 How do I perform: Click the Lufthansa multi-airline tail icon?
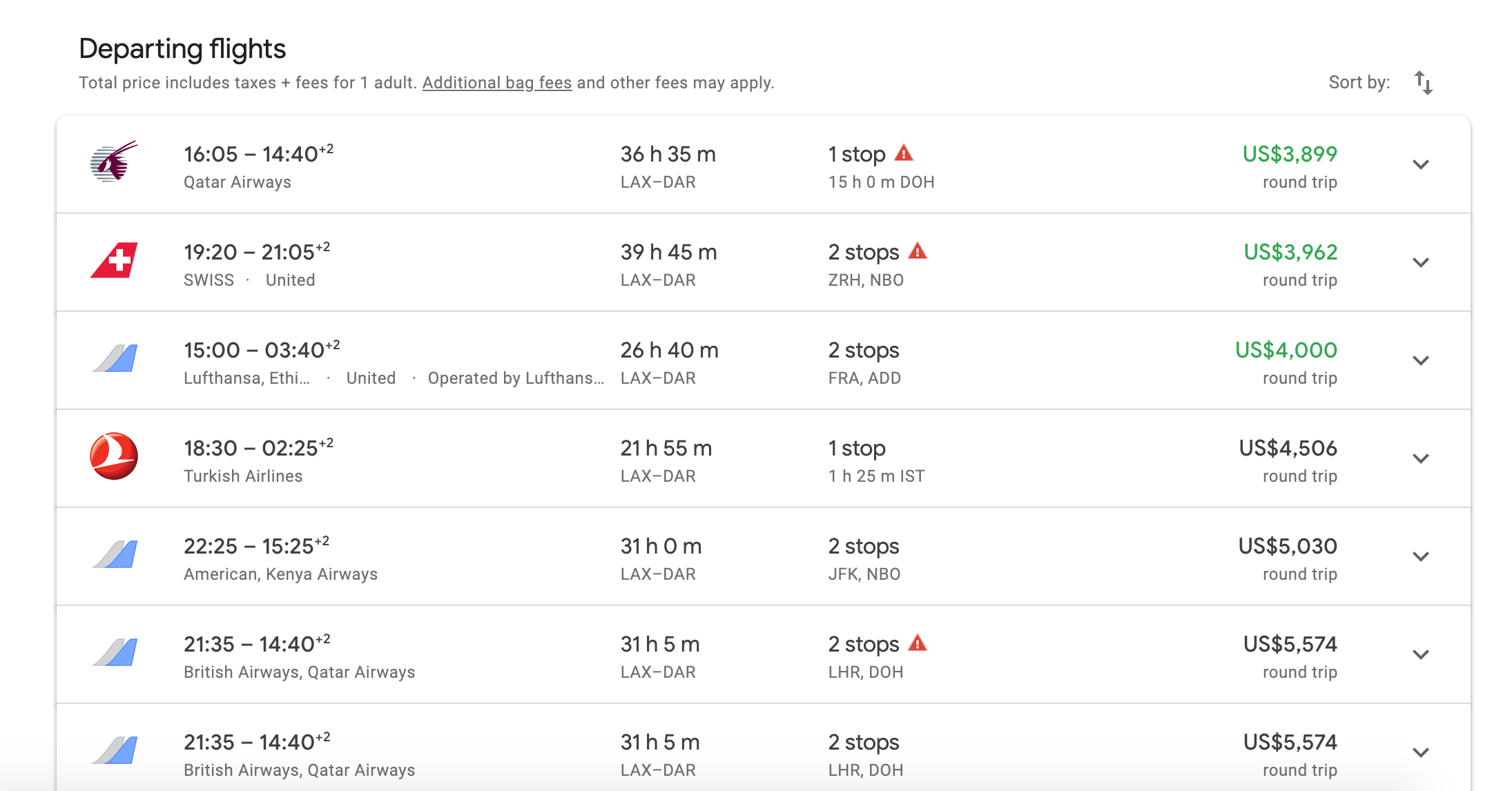(x=114, y=359)
